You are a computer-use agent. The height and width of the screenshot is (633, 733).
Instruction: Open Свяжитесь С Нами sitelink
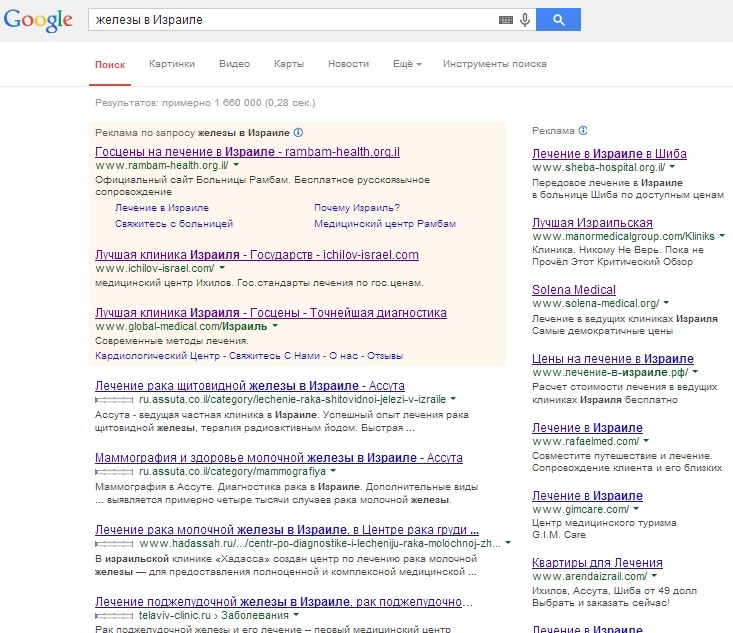[x=274, y=356]
